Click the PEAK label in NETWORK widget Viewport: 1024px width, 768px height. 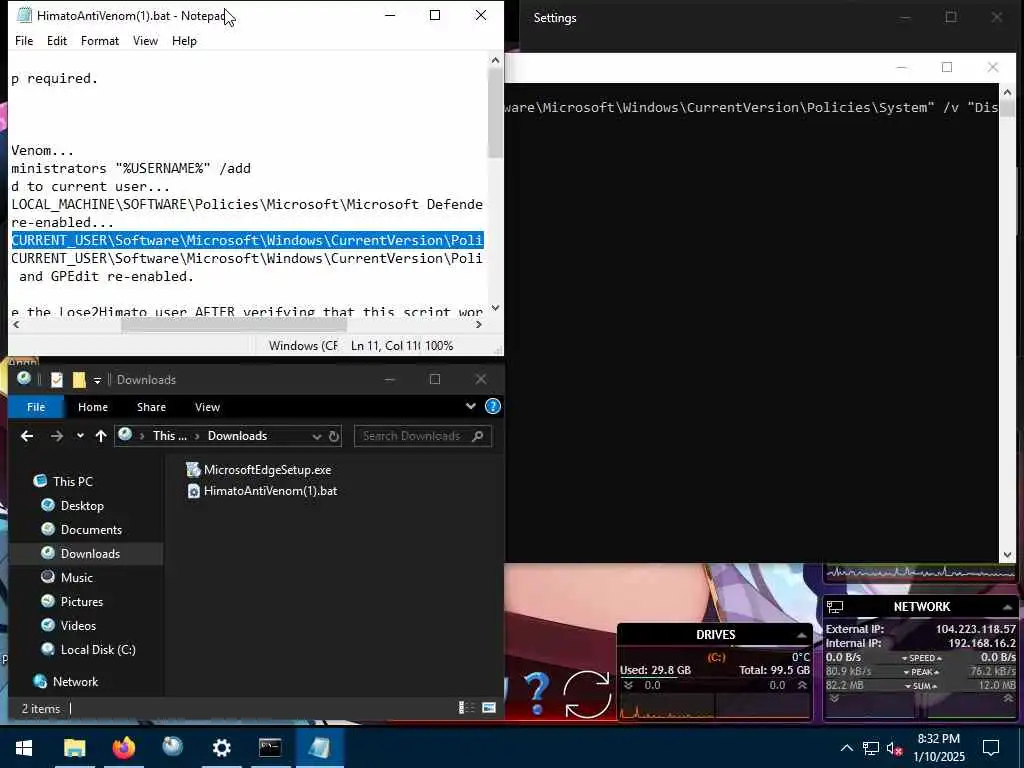921,671
